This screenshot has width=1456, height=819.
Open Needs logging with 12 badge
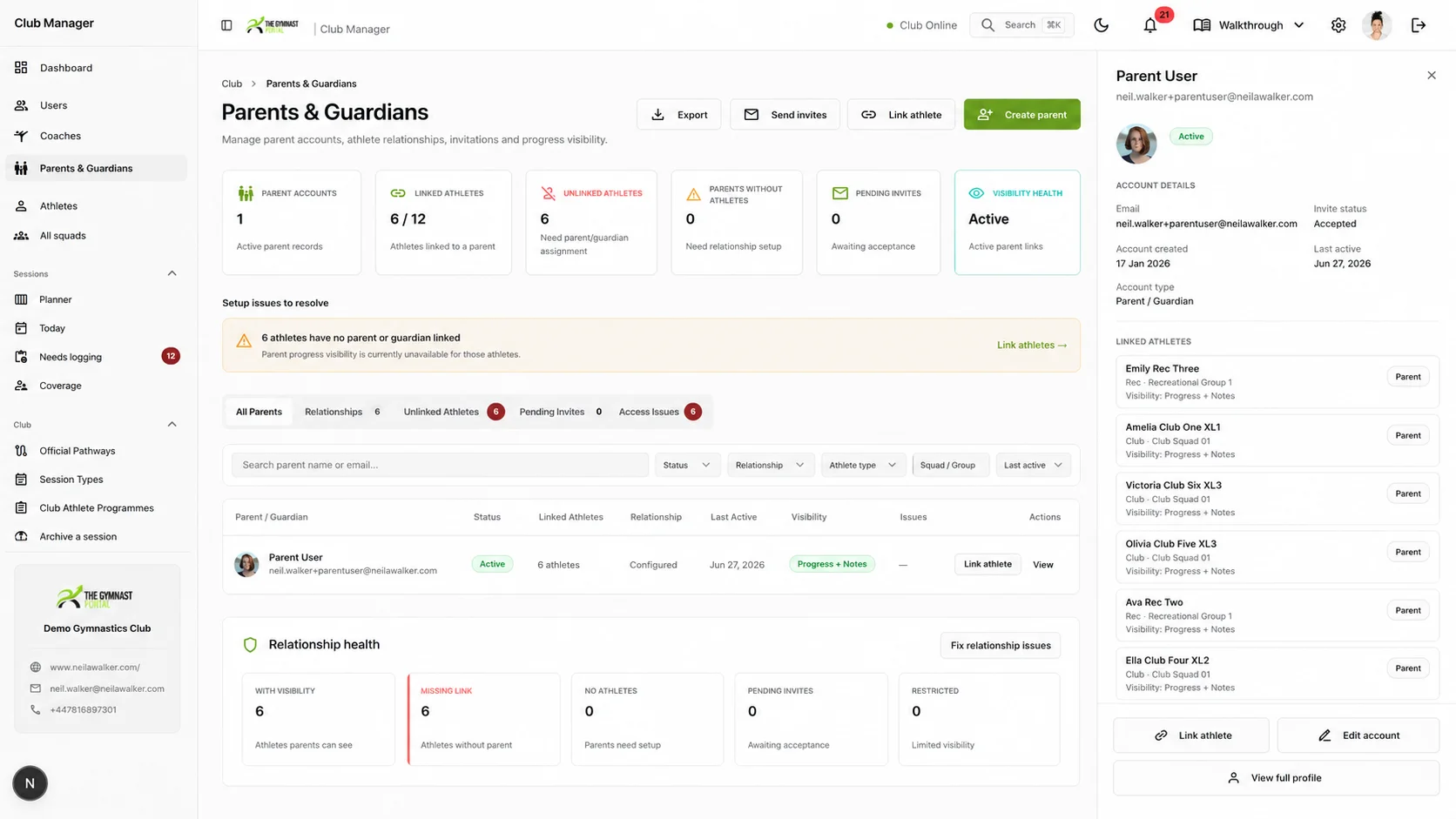click(97, 357)
